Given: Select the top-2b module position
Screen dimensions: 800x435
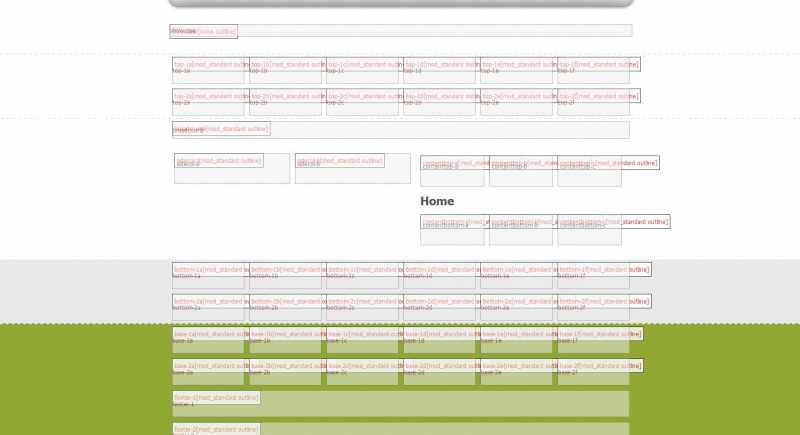Looking at the screenshot, I should coord(285,102).
